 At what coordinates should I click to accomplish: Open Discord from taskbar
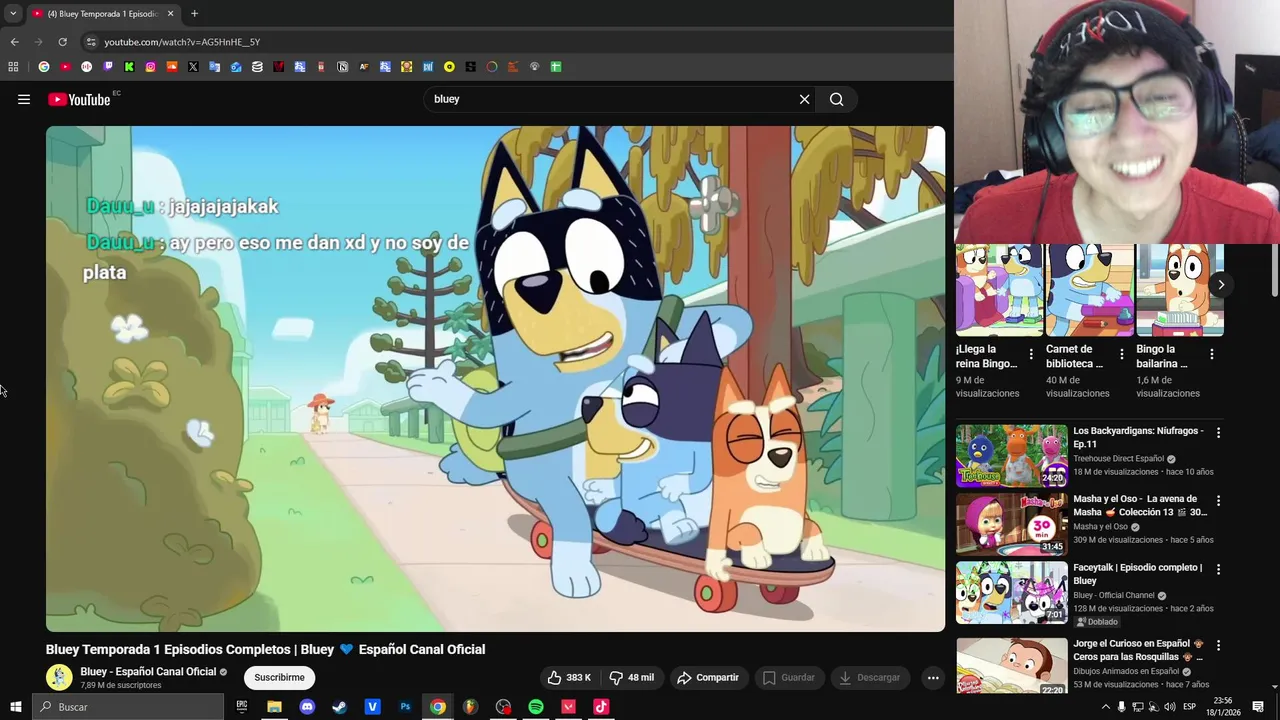pyautogui.click(x=307, y=707)
